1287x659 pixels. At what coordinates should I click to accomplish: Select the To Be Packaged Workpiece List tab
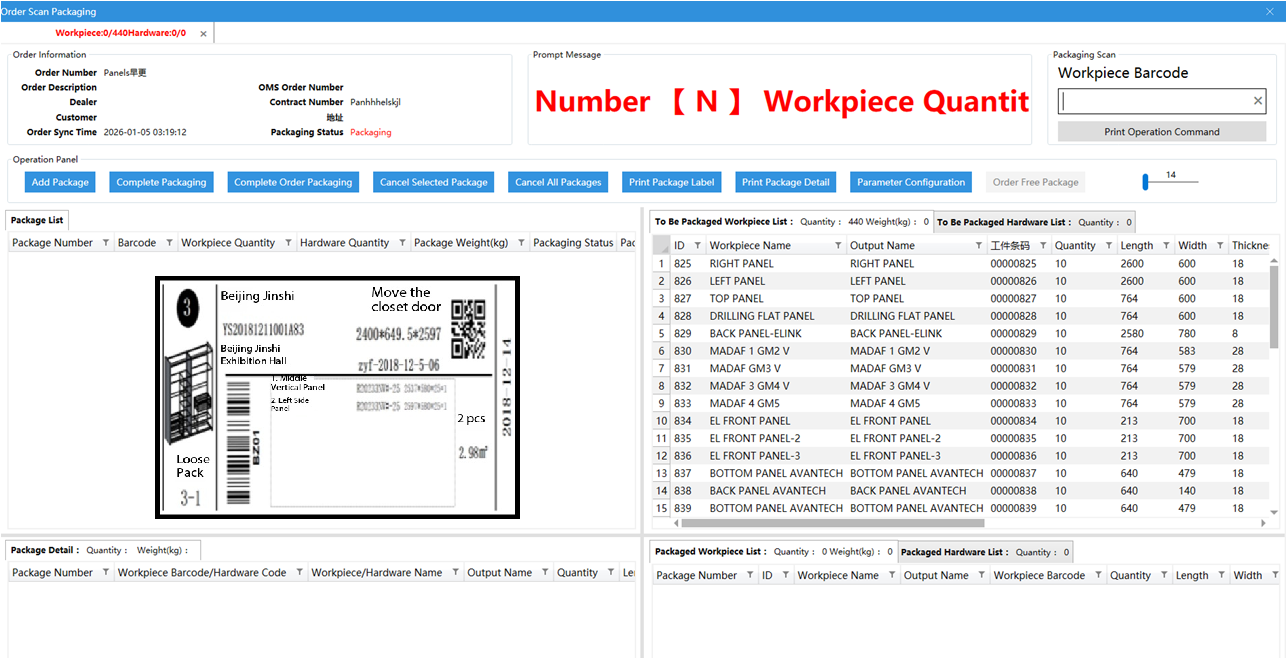point(791,222)
